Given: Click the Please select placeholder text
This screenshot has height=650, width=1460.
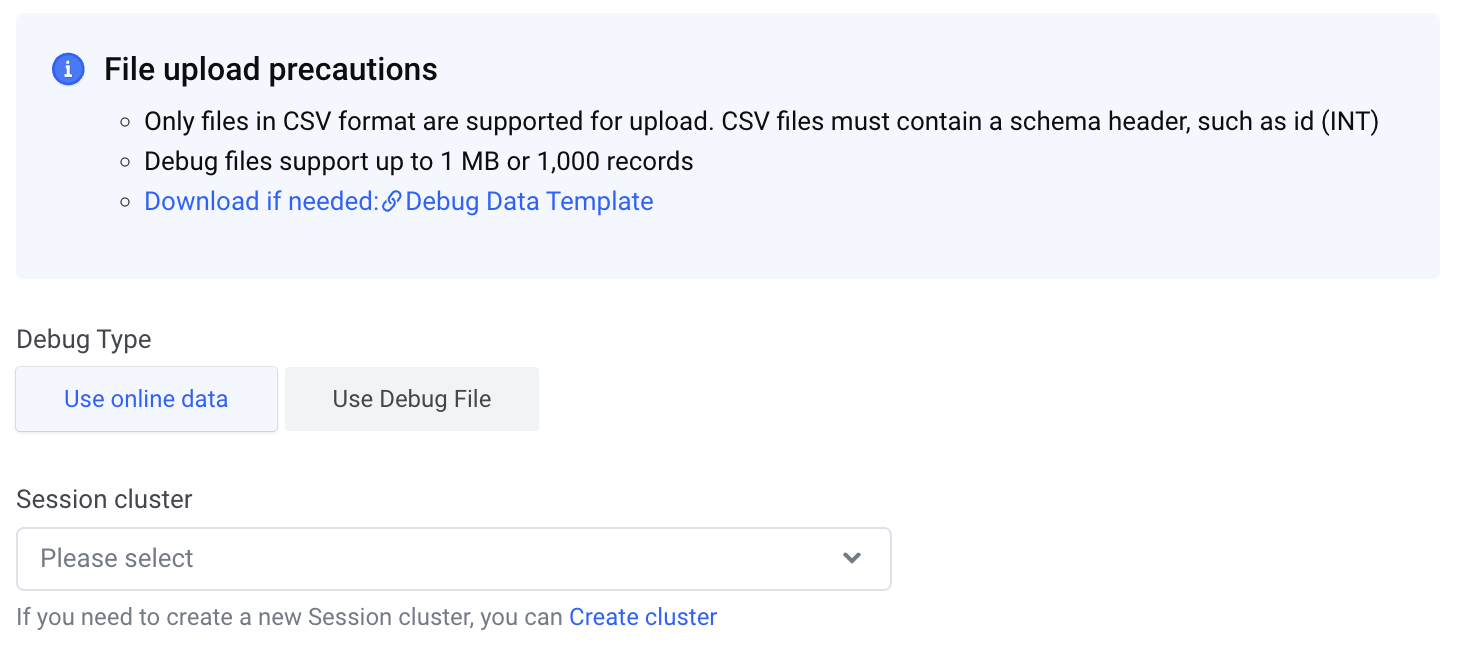Looking at the screenshot, I should [117, 559].
